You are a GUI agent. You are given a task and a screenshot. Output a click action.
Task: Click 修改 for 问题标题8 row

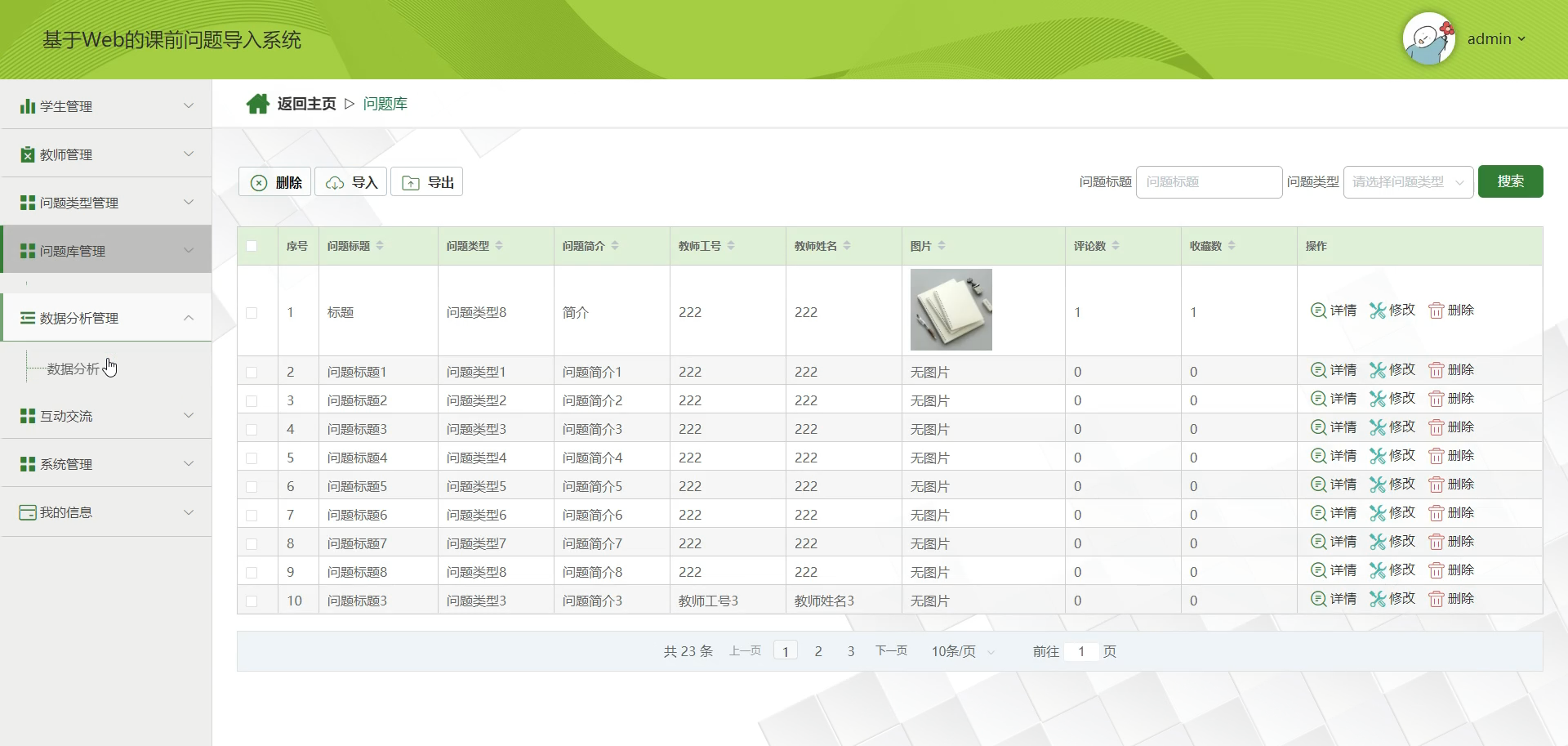(x=1392, y=570)
